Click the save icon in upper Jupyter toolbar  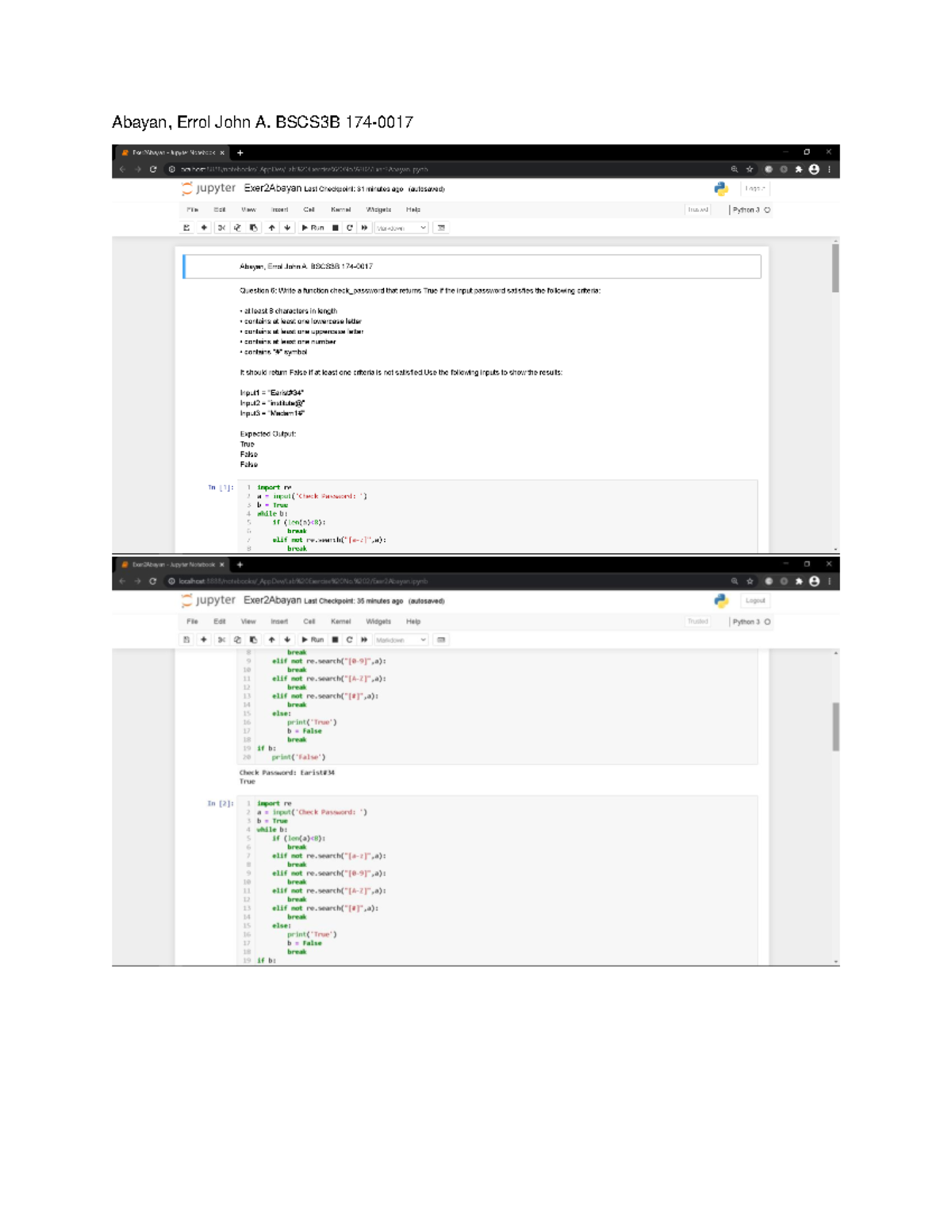coord(187,228)
